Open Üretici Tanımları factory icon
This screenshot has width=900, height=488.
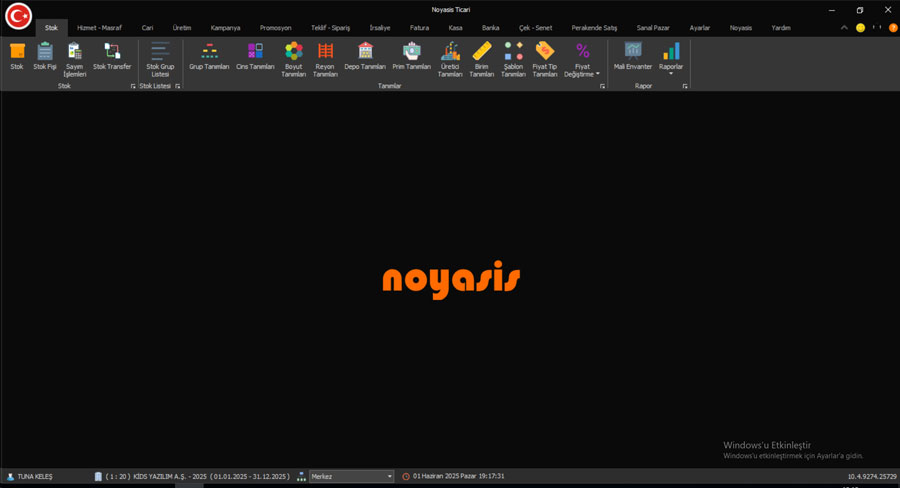click(x=450, y=51)
